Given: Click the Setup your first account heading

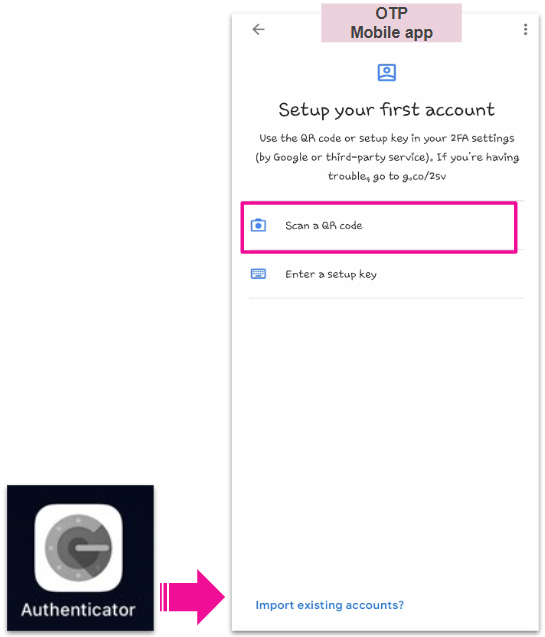Looking at the screenshot, I should (x=386, y=110).
